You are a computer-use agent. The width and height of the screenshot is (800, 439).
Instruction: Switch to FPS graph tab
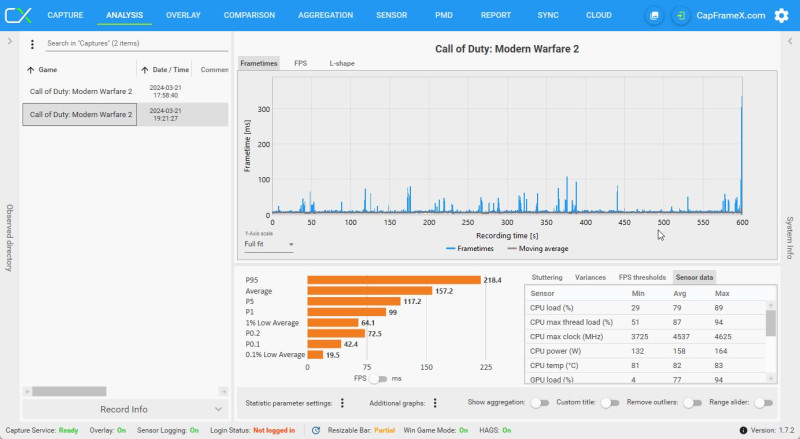click(x=301, y=63)
